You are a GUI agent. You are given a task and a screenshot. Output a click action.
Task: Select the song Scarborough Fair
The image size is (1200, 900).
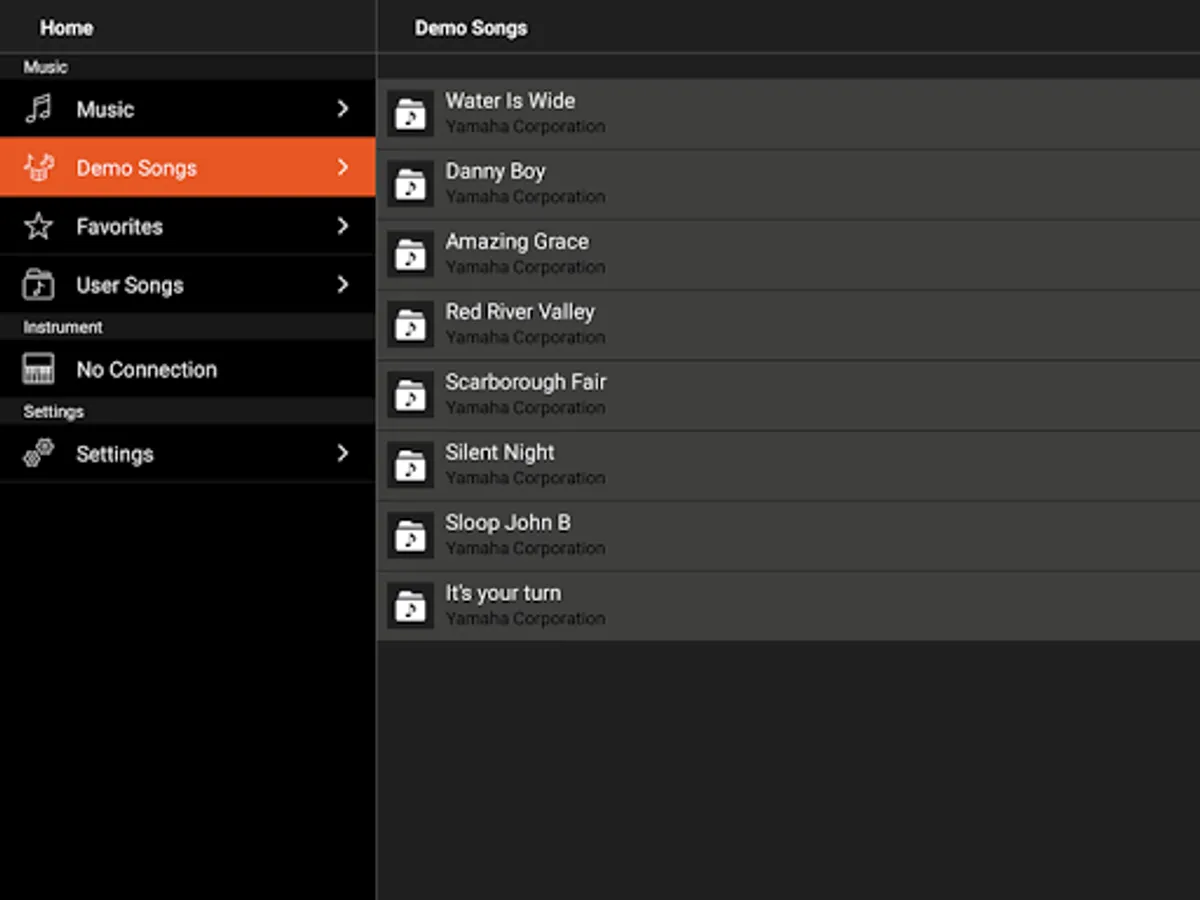click(x=788, y=395)
